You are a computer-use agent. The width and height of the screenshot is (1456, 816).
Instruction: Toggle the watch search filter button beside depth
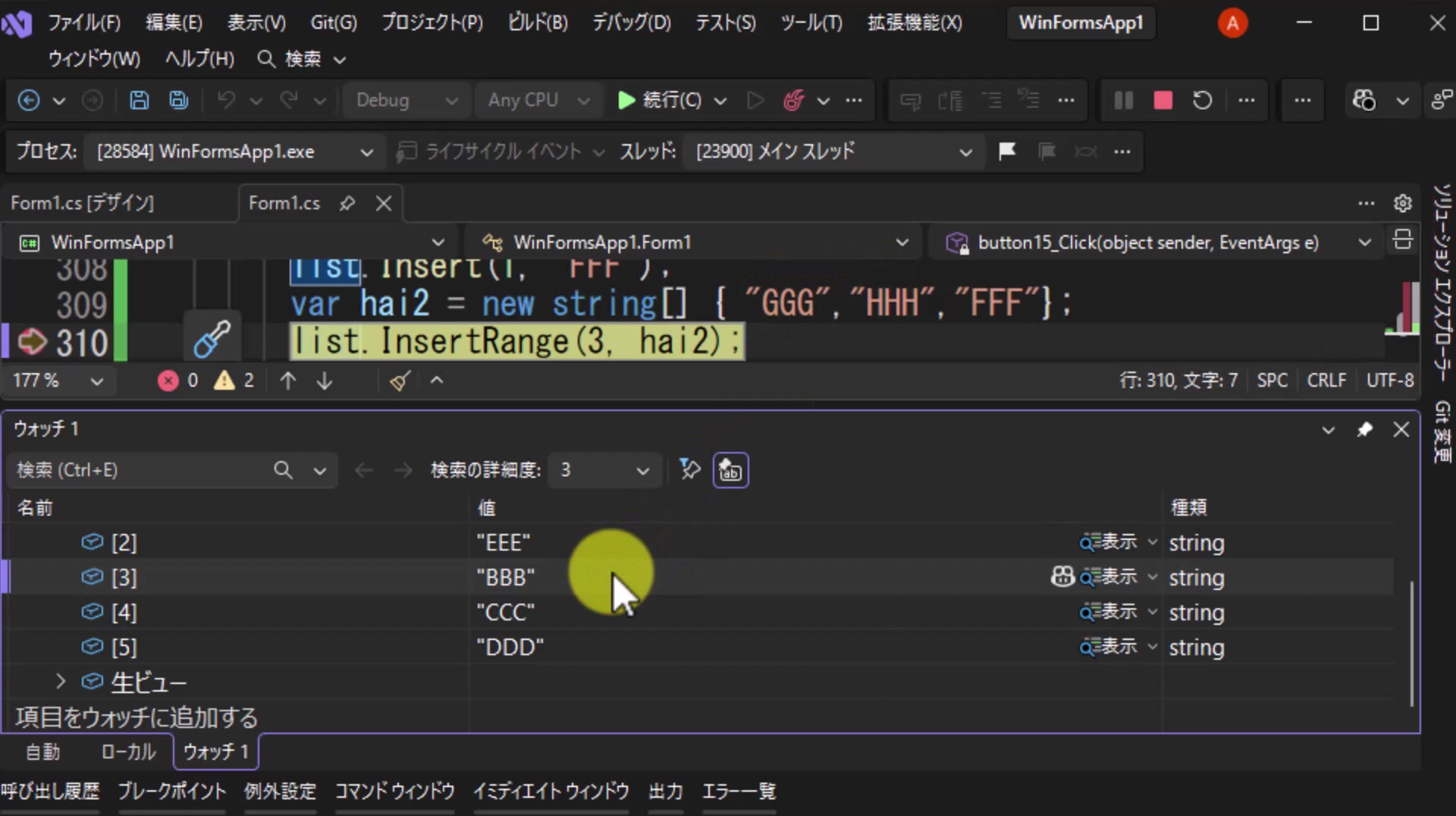pyautogui.click(x=690, y=470)
